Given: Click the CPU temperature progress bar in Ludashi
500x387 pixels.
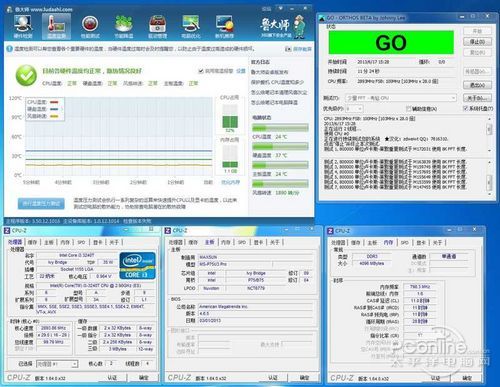Looking at the screenshot, I should pyautogui.click(x=280, y=128).
